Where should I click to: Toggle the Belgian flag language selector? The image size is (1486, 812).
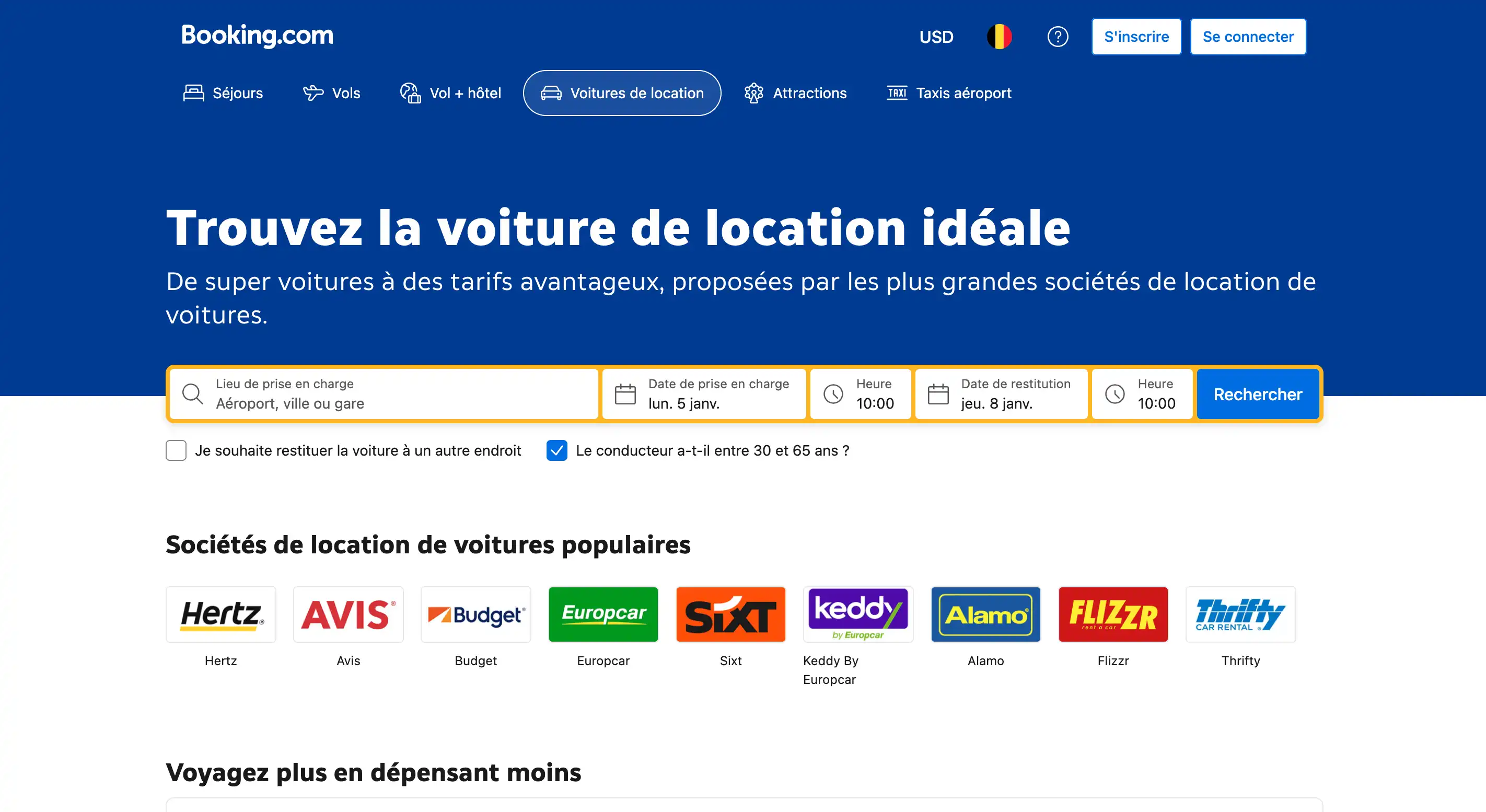(1000, 36)
